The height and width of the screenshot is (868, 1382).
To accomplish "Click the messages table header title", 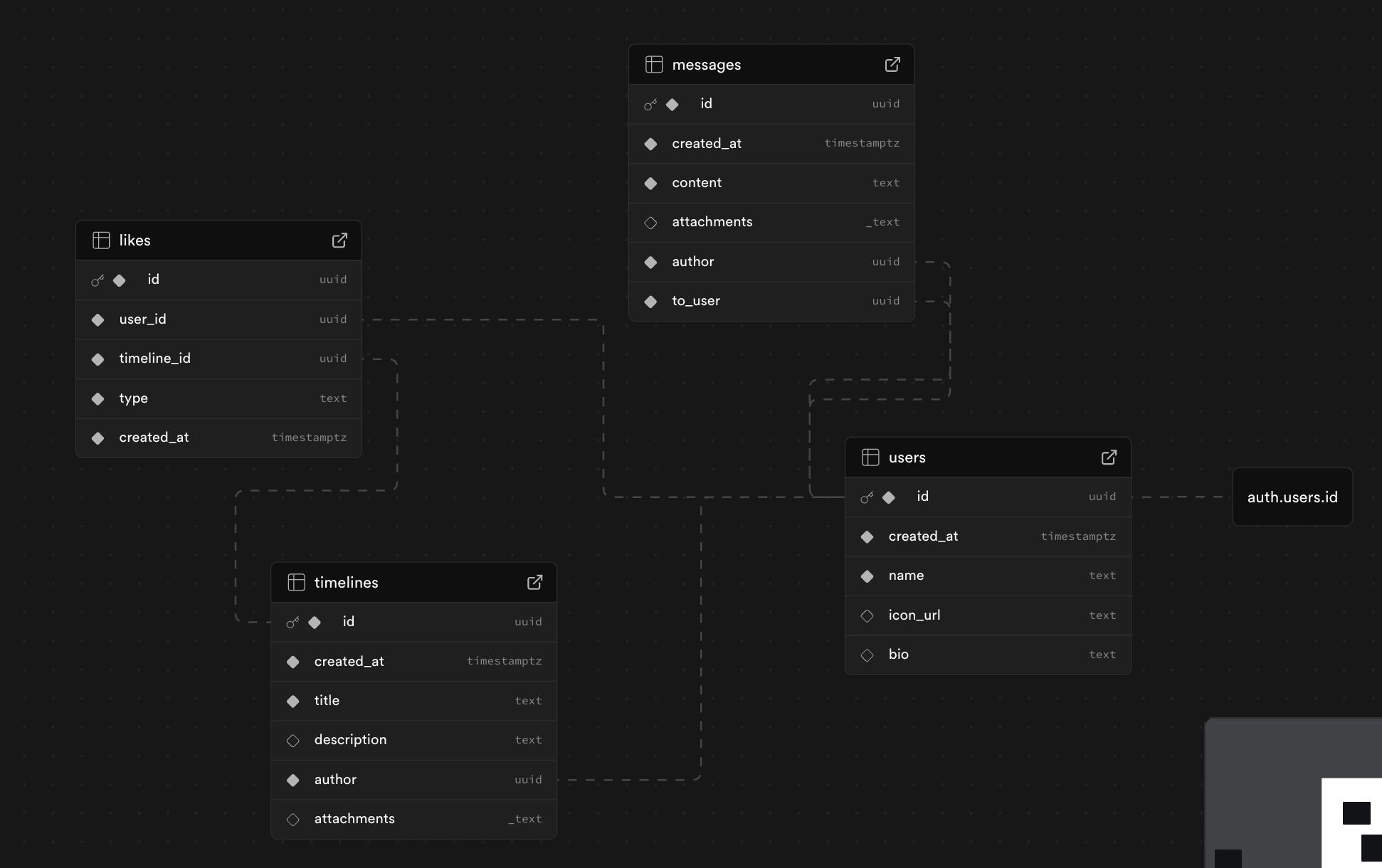I will pyautogui.click(x=706, y=65).
